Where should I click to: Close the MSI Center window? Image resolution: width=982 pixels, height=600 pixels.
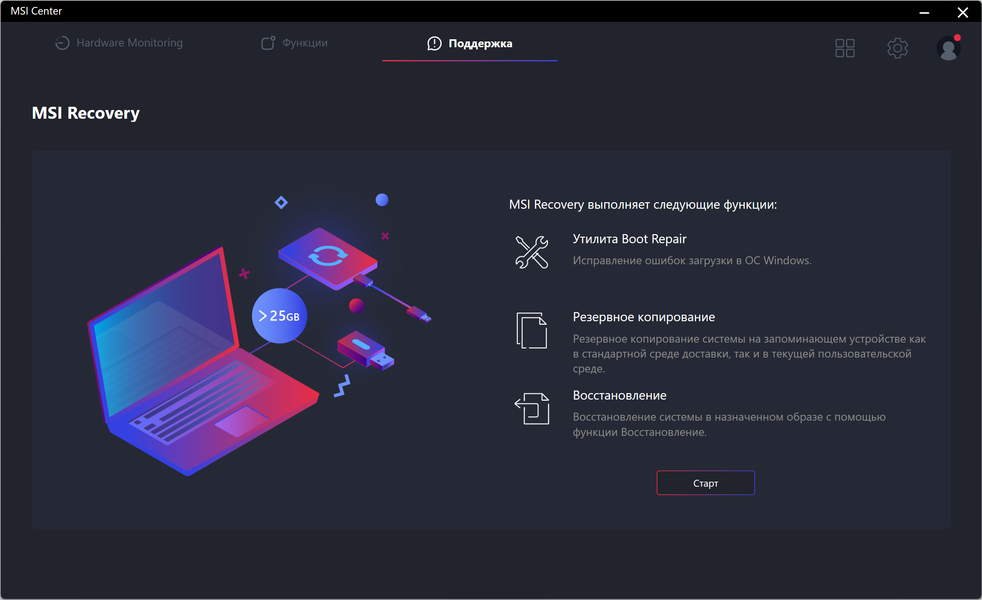tap(963, 12)
